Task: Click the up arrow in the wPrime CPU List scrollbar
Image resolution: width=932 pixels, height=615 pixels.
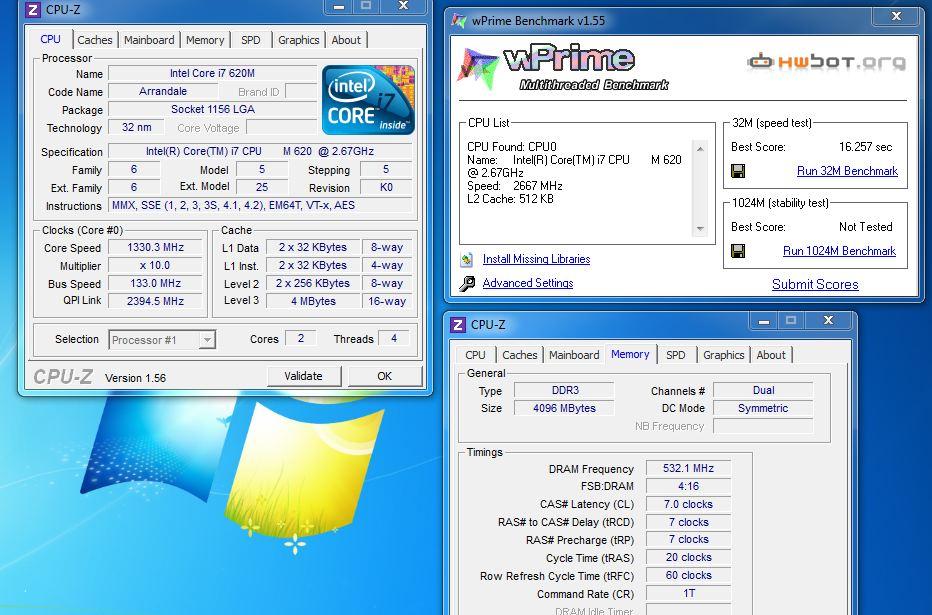Action: tap(700, 149)
